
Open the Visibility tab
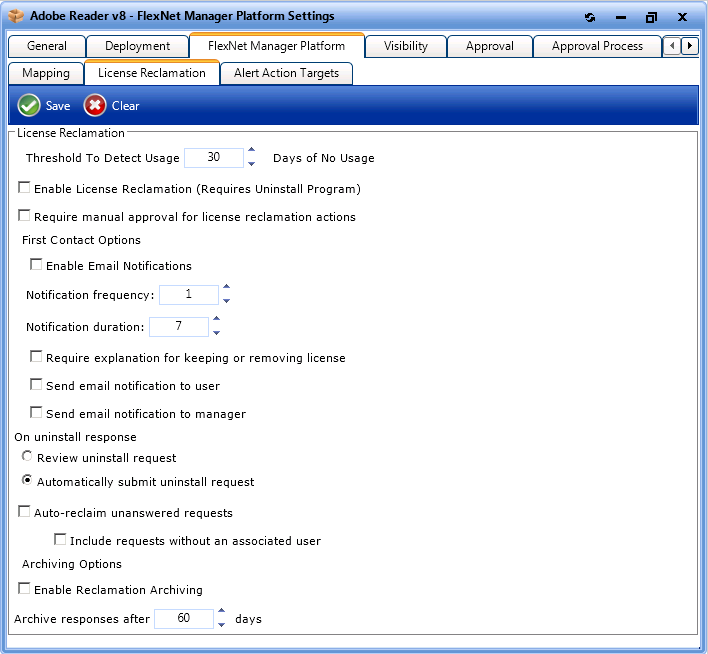(x=405, y=46)
